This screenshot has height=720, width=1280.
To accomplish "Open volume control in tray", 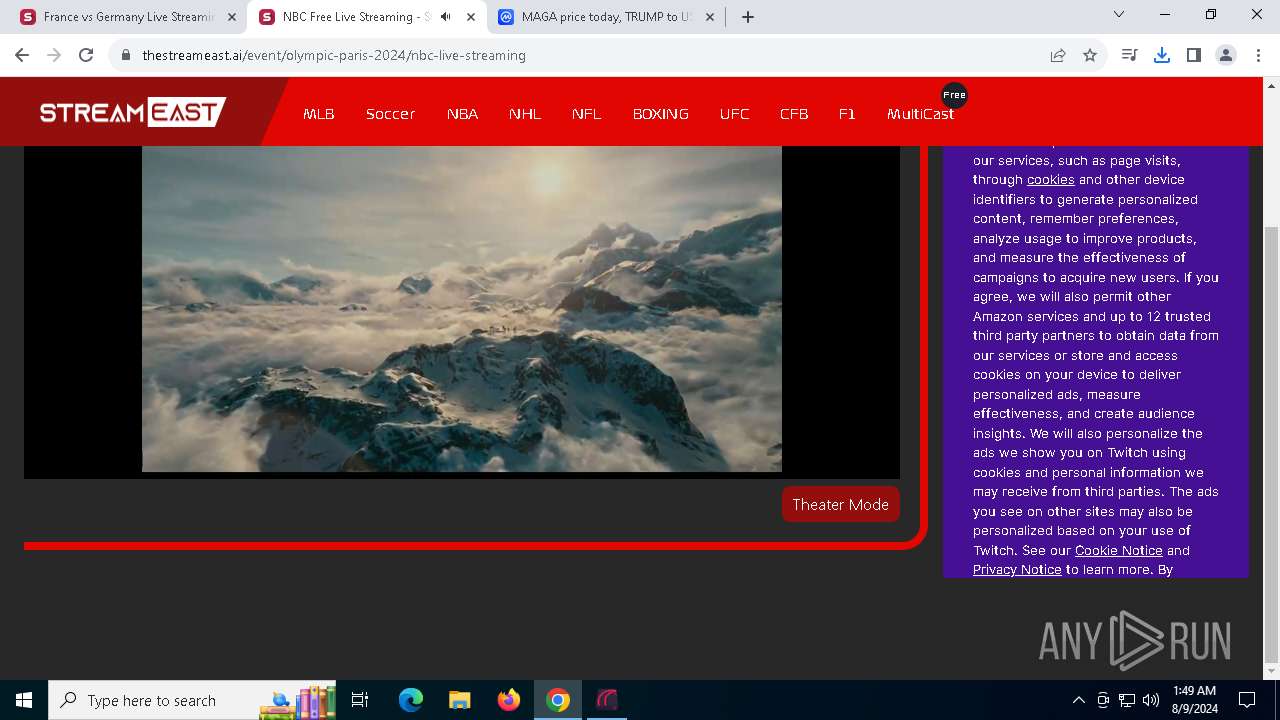I will pos(1151,700).
